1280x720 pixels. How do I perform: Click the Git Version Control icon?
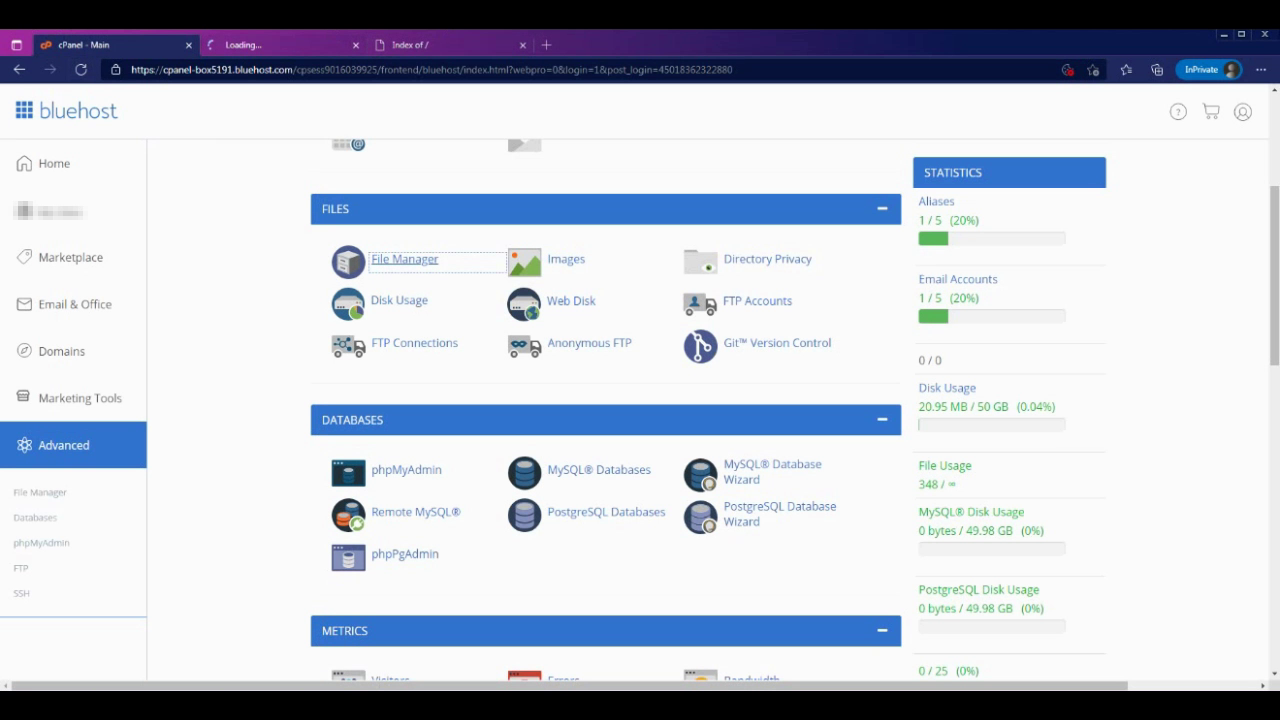(x=700, y=346)
